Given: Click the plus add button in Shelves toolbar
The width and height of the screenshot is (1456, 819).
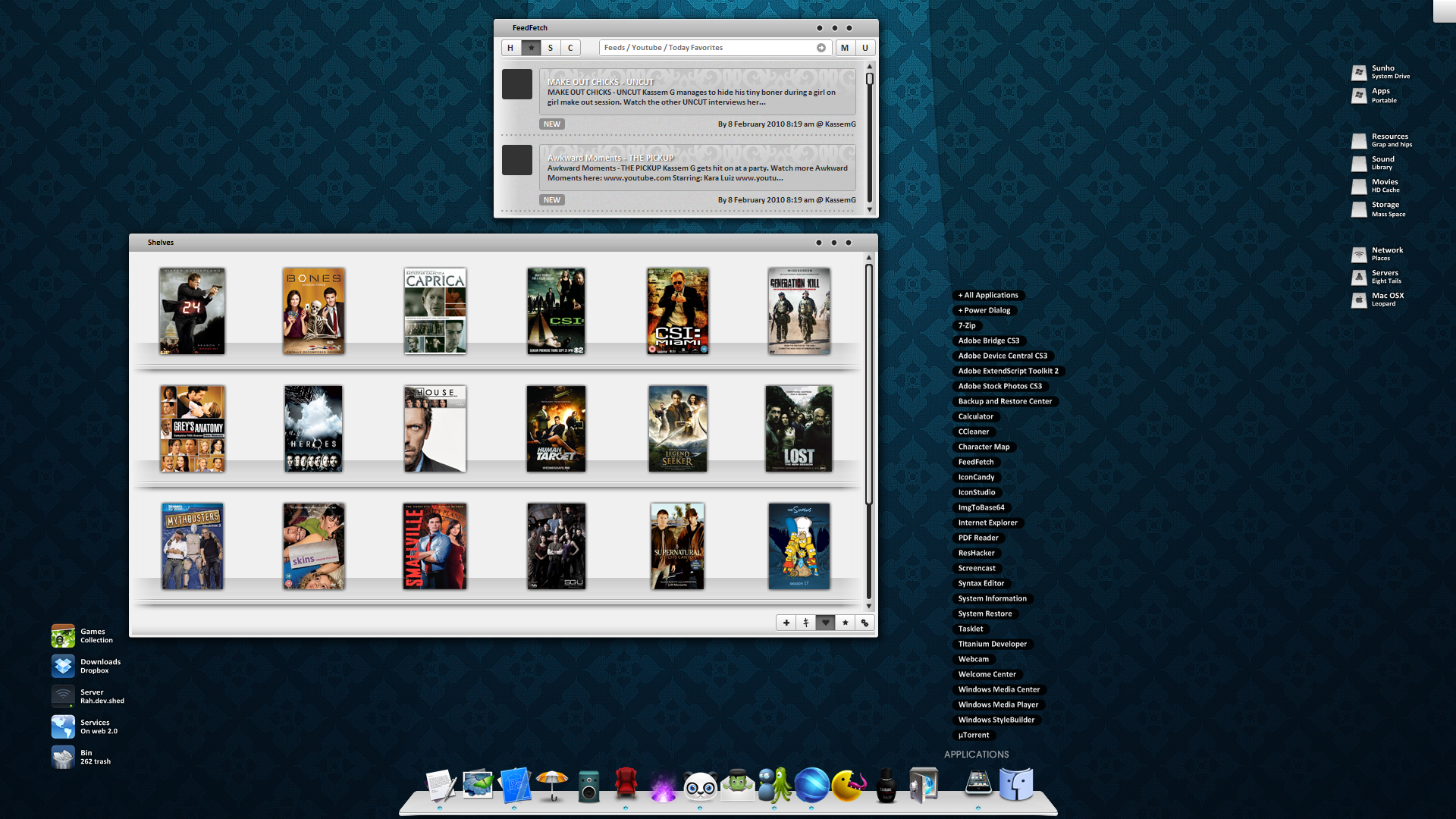Looking at the screenshot, I should (x=786, y=623).
